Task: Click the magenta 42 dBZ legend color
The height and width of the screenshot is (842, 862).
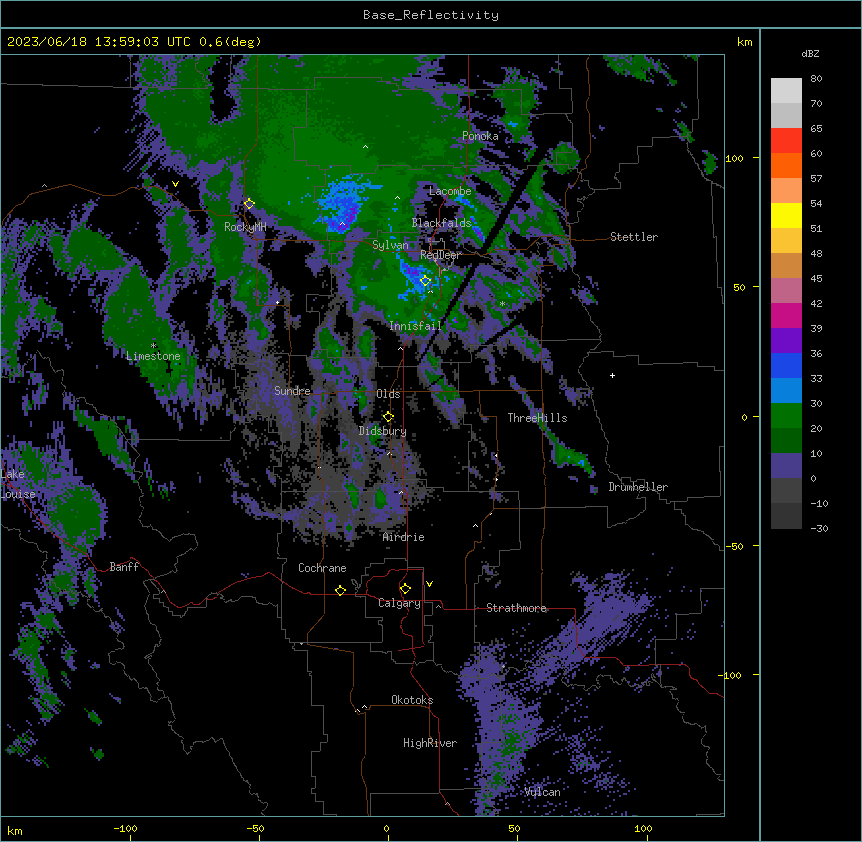Action: tap(786, 315)
